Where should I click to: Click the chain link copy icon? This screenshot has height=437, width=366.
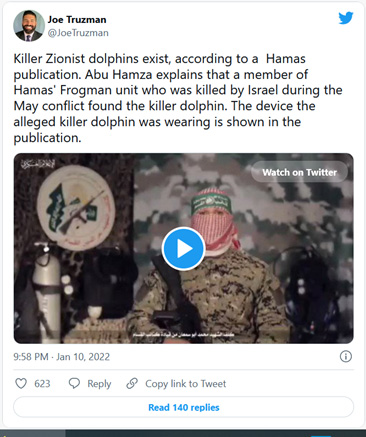pos(132,383)
